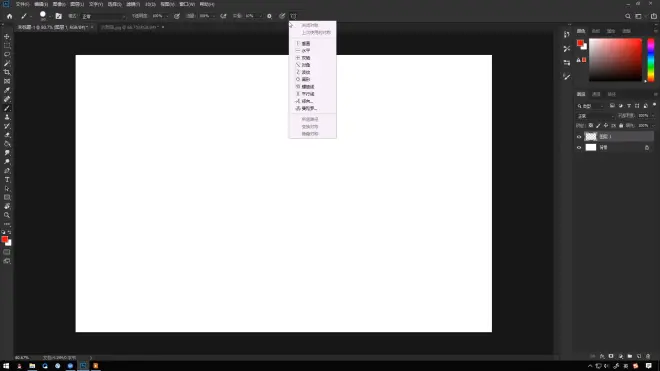This screenshot has height=371, width=660.
Task: Select the History Brush tool
Action: tap(7, 126)
